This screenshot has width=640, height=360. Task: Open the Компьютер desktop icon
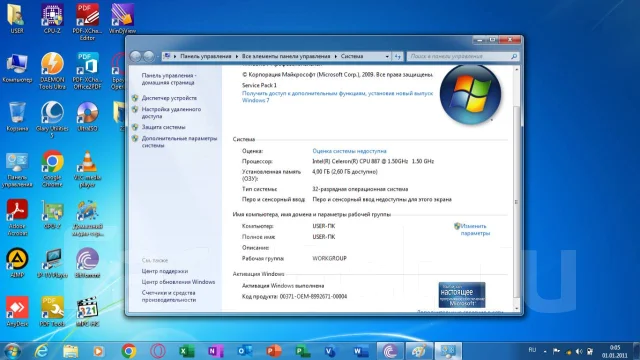(x=17, y=68)
